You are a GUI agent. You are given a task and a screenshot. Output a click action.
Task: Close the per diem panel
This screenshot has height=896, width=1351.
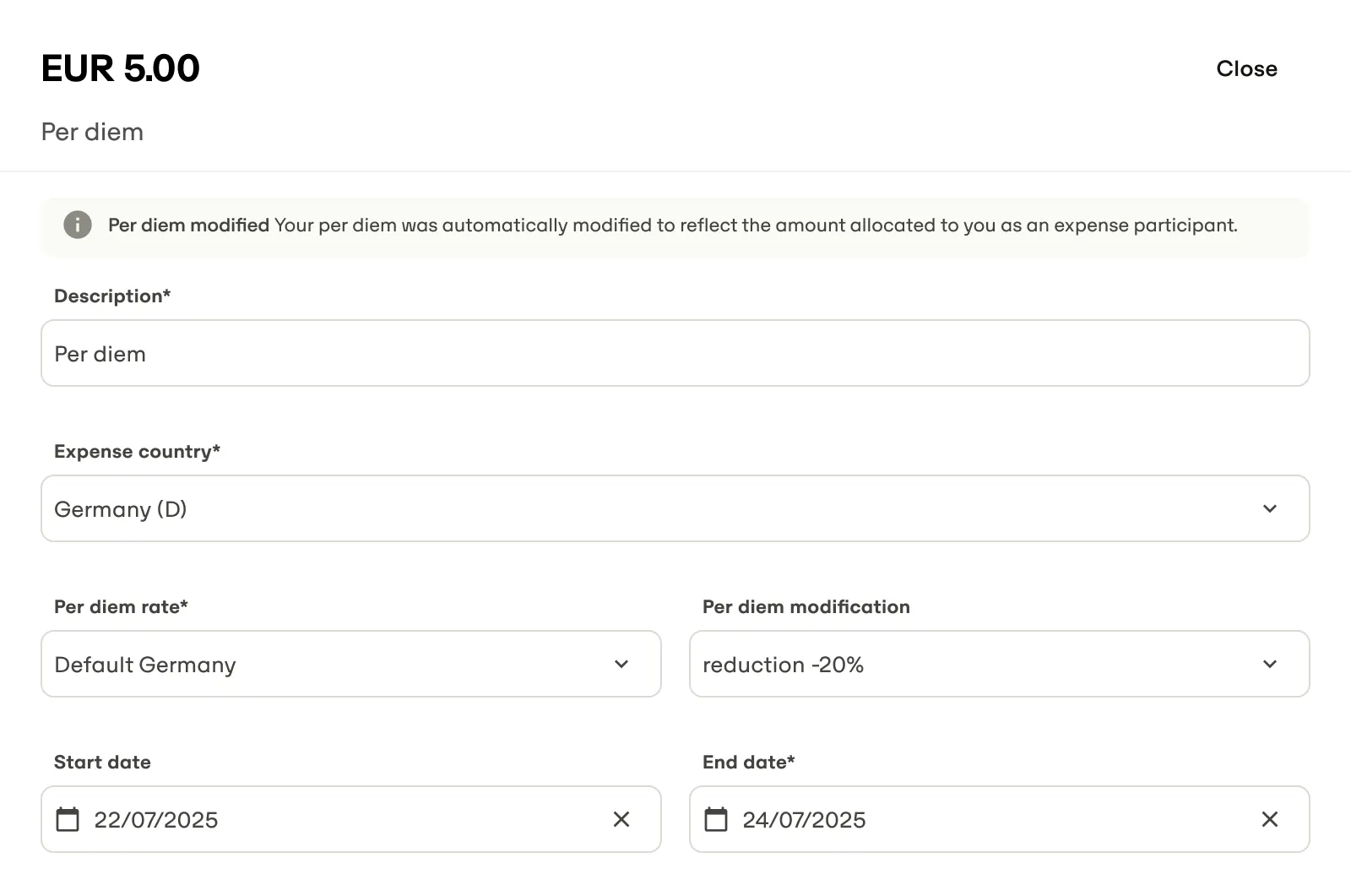click(x=1246, y=68)
